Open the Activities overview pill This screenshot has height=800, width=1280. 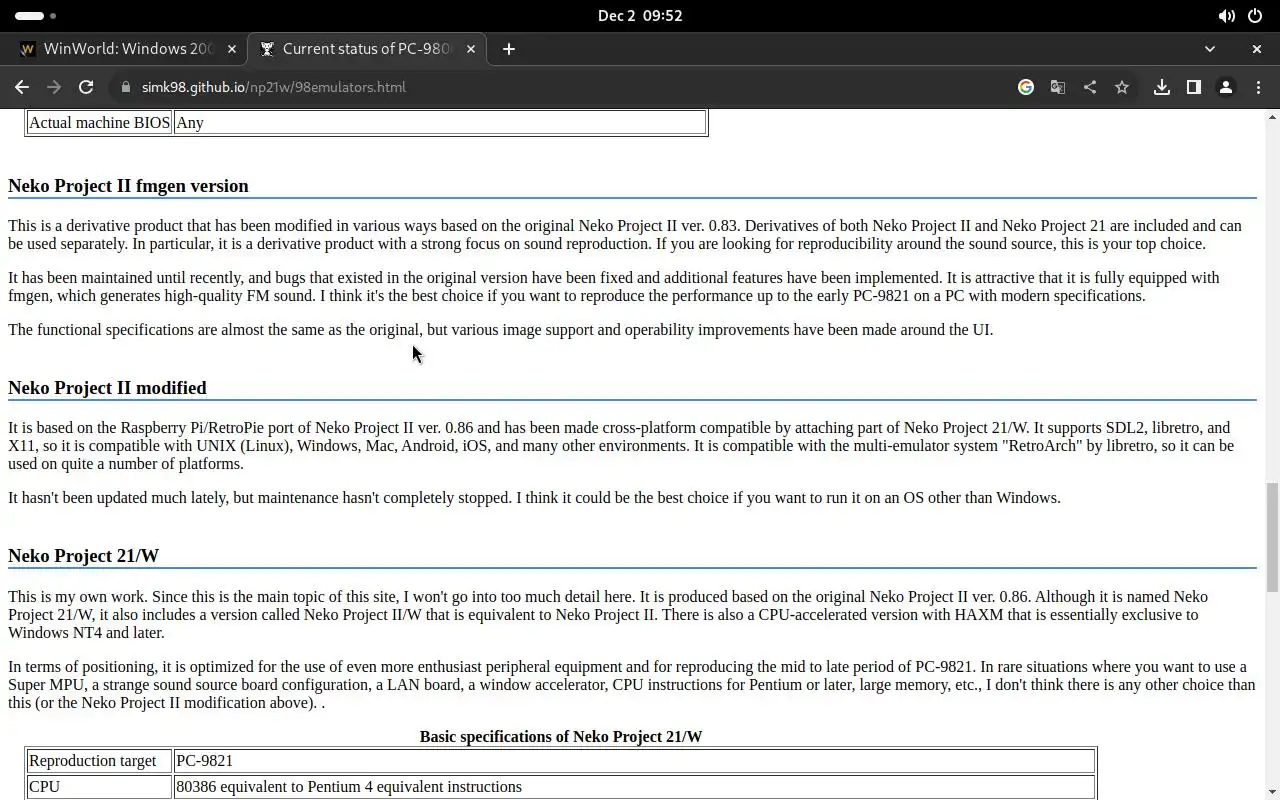pos(36,16)
